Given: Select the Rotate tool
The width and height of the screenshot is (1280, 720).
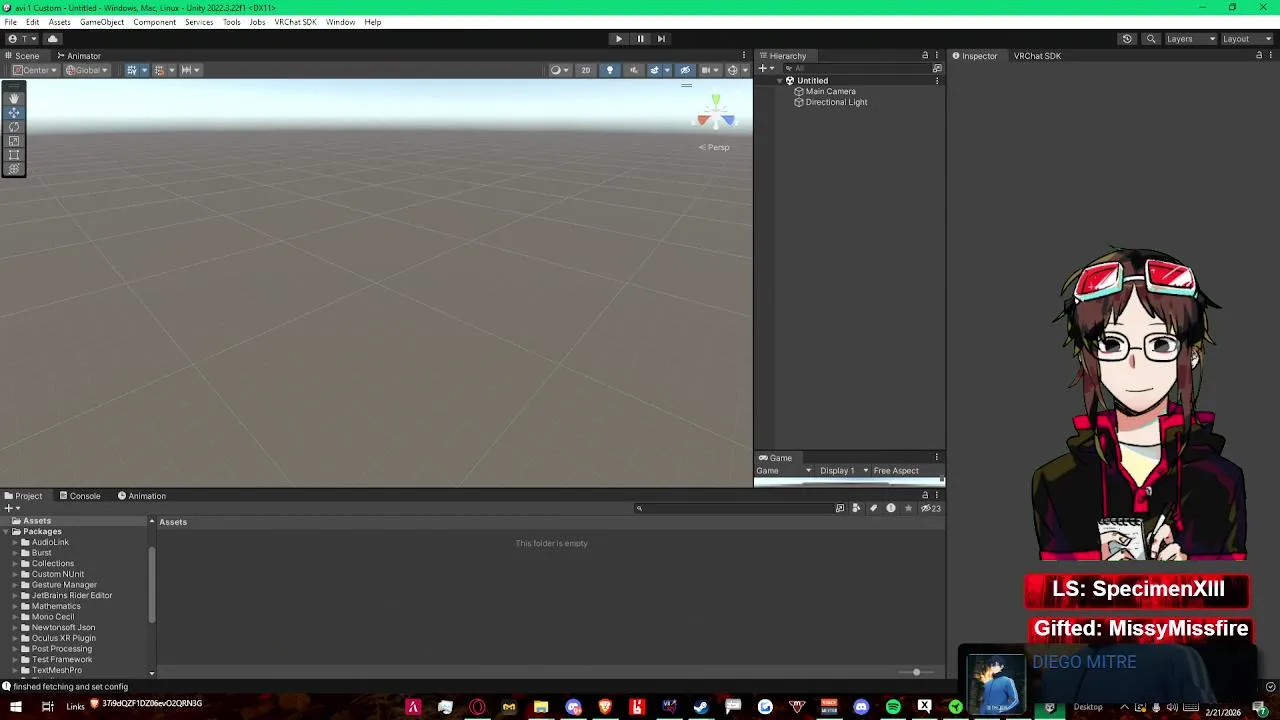Looking at the screenshot, I should pyautogui.click(x=14, y=127).
